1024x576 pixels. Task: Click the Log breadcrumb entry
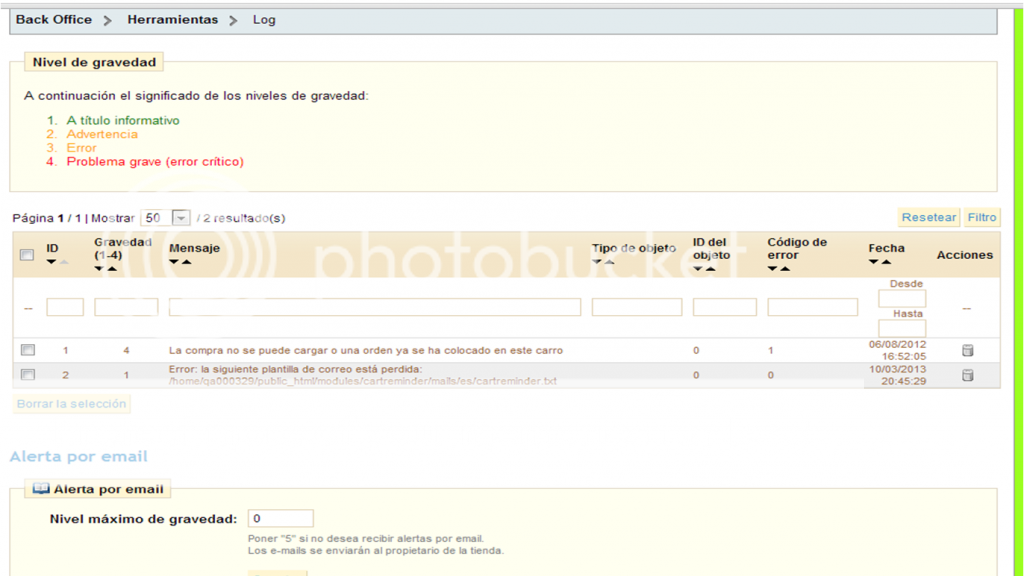[x=263, y=19]
